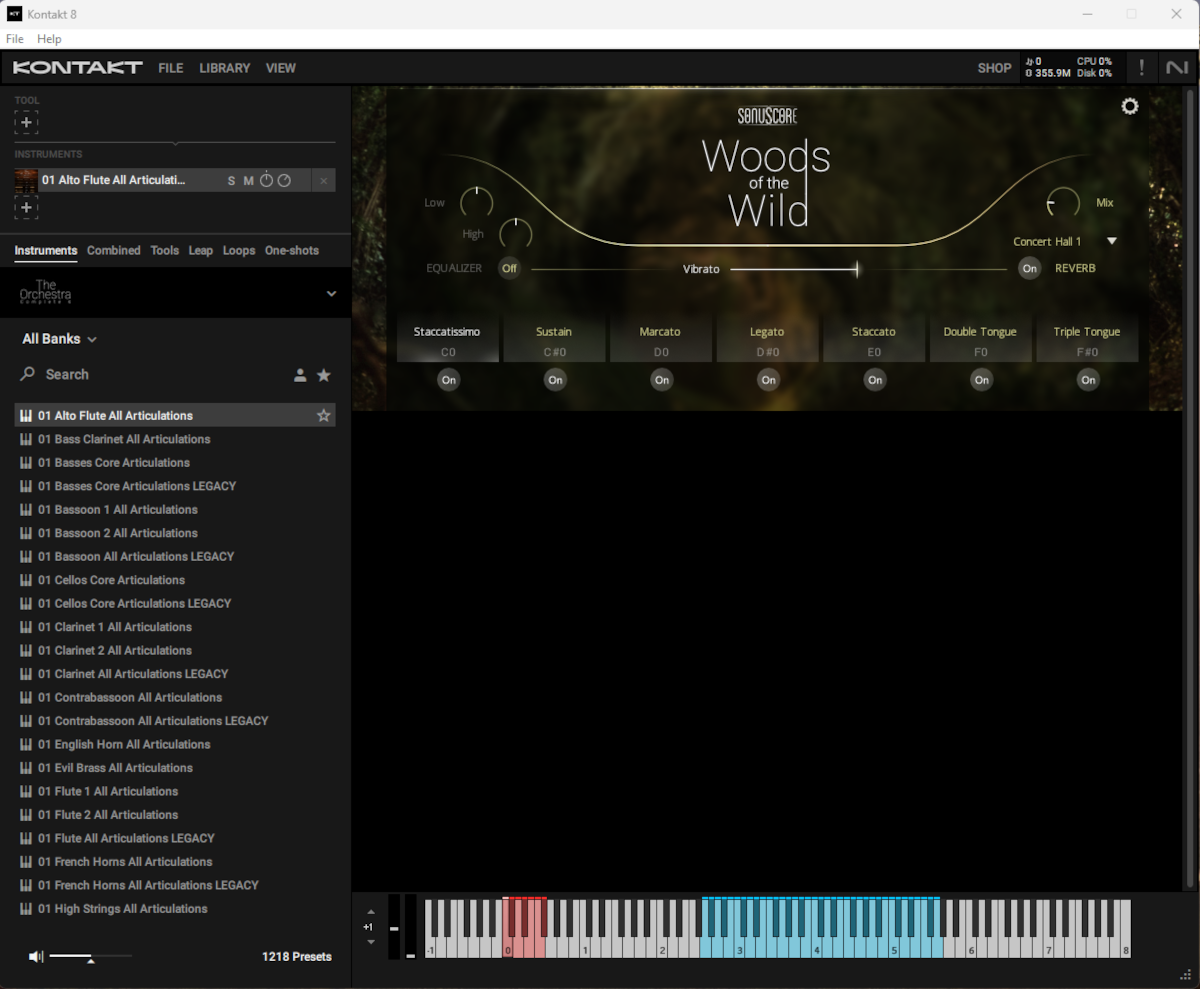1200x989 pixels.
Task: Select 01 English Horn All Articulations preset
Action: (x=175, y=744)
